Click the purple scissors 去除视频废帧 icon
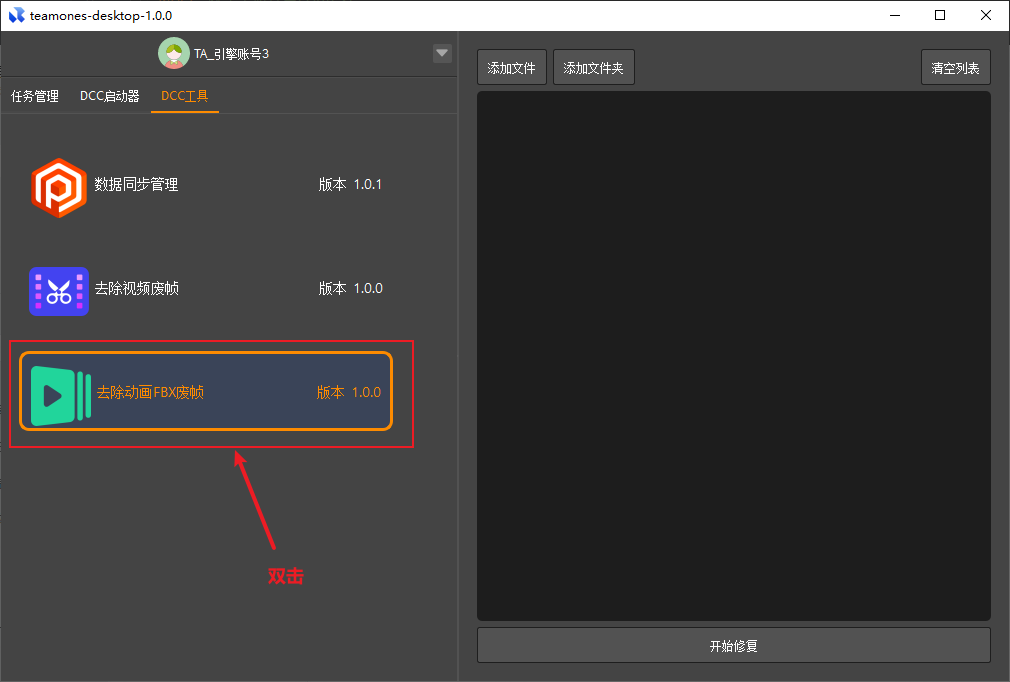Image resolution: width=1010 pixels, height=682 pixels. (59, 291)
